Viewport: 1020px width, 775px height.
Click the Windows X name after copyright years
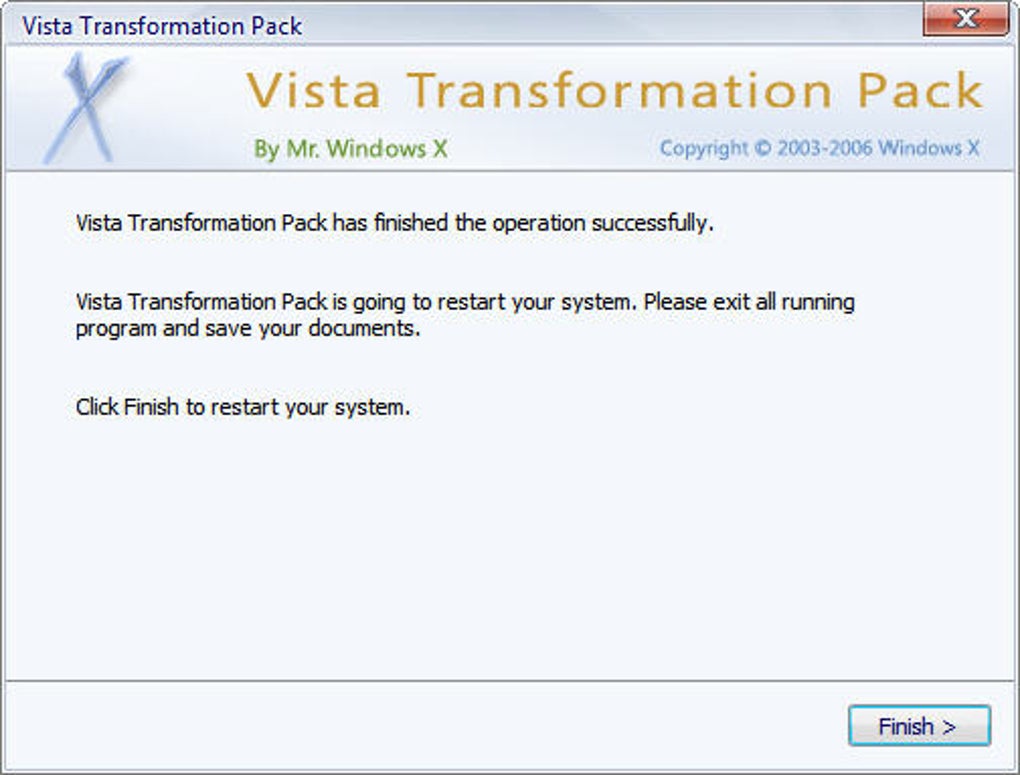(x=929, y=148)
